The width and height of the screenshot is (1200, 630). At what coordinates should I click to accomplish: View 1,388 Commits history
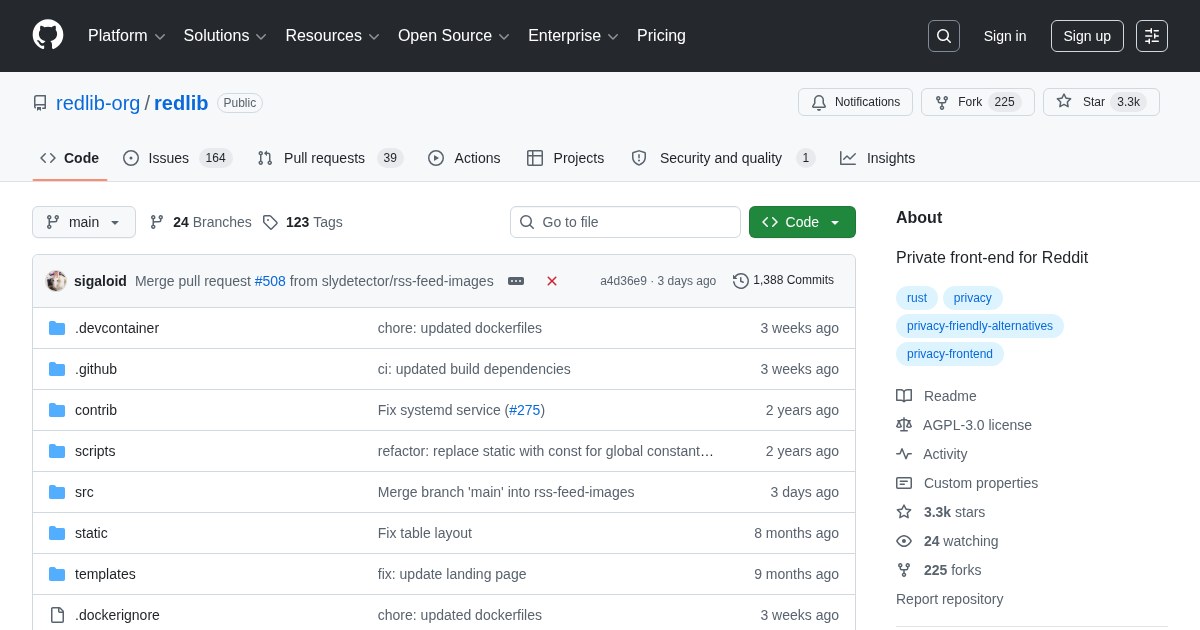coord(783,281)
